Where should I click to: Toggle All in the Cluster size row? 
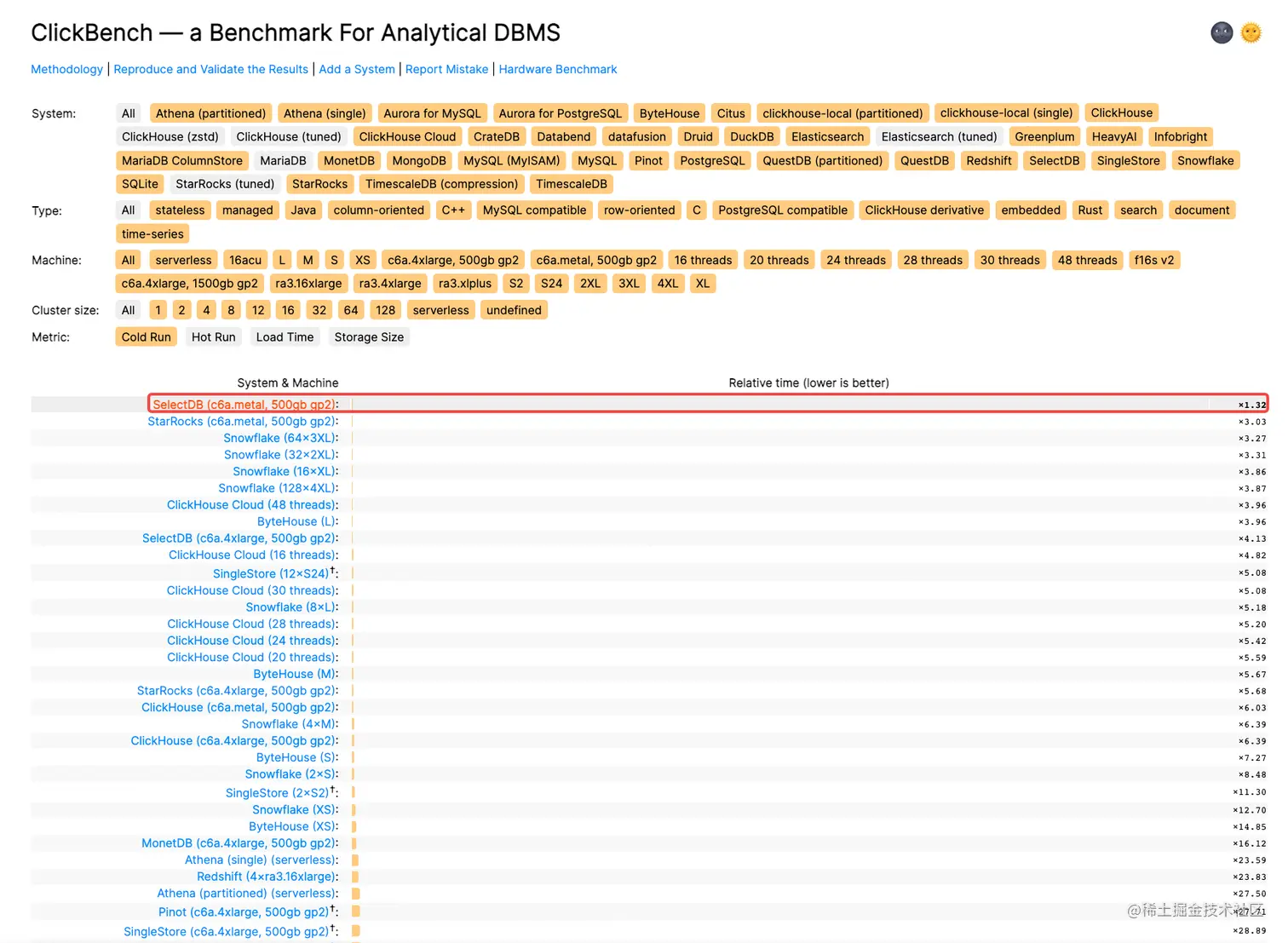click(129, 311)
